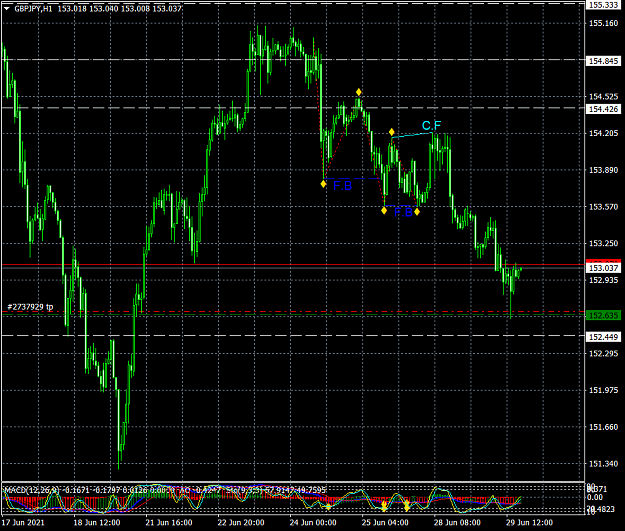Screen dimensions: 625x531
Task: Click the white 154.426 price level tag
Action: click(x=603, y=109)
